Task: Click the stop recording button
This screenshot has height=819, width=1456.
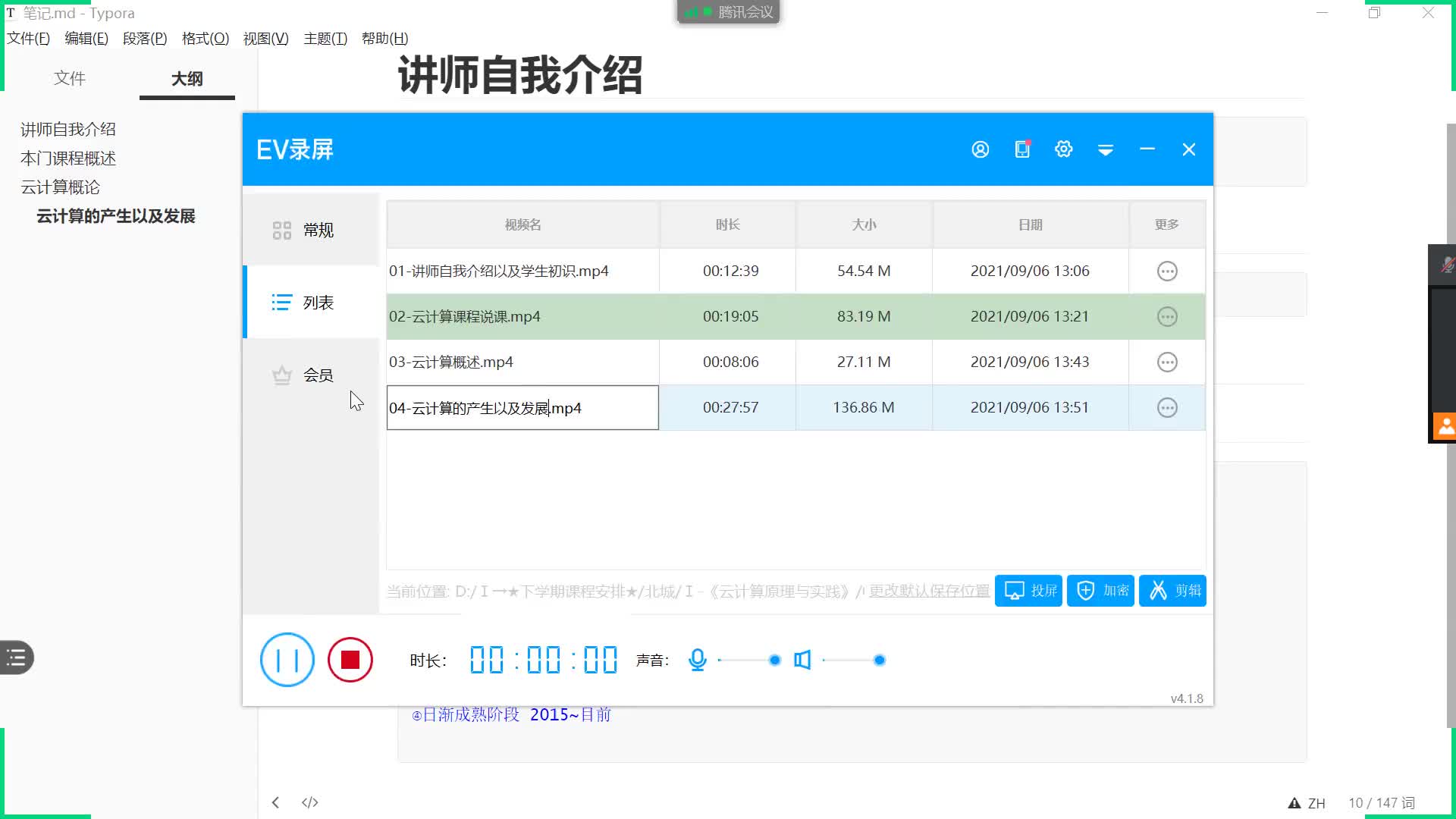Action: [350, 659]
